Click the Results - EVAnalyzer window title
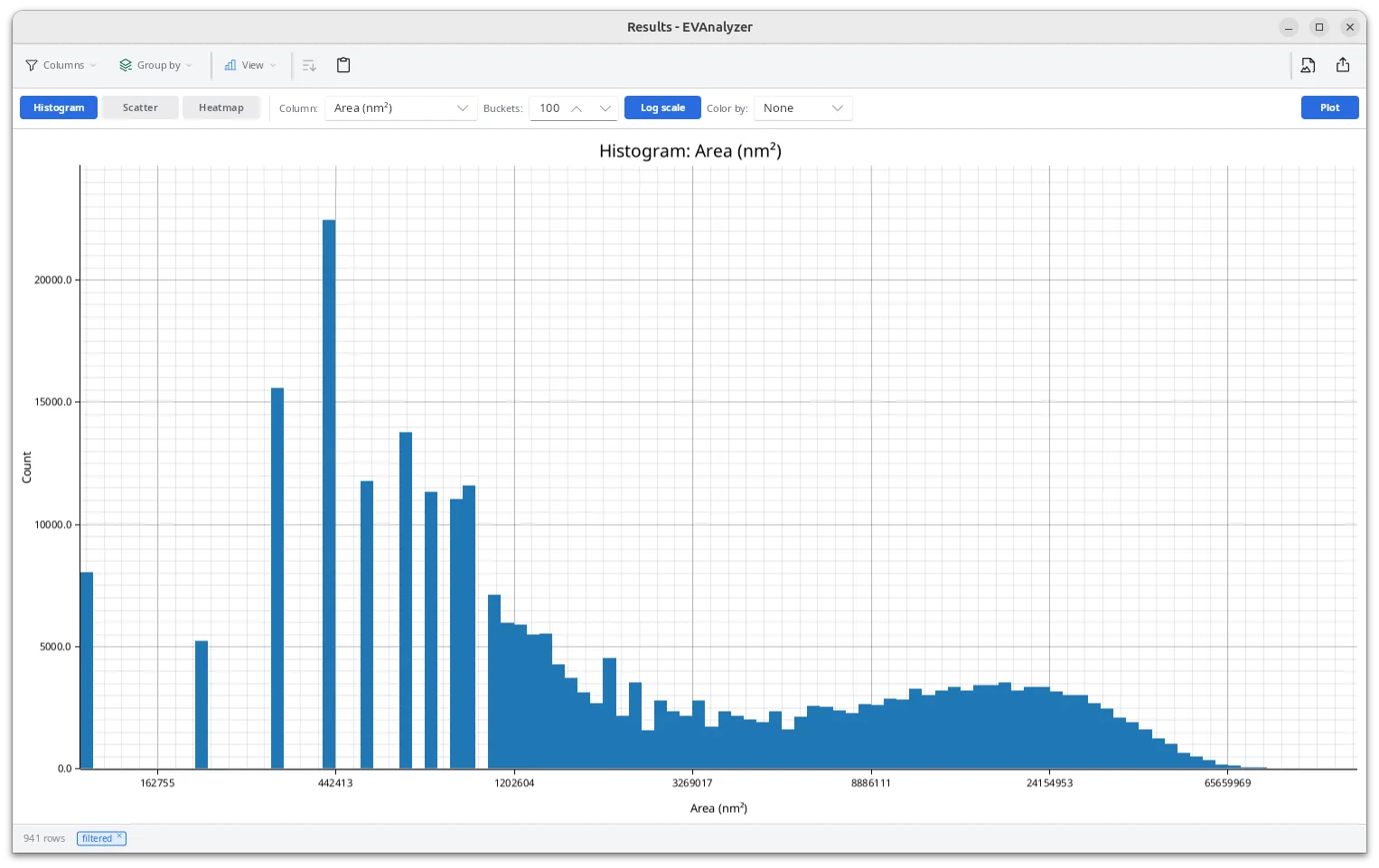 [689, 27]
